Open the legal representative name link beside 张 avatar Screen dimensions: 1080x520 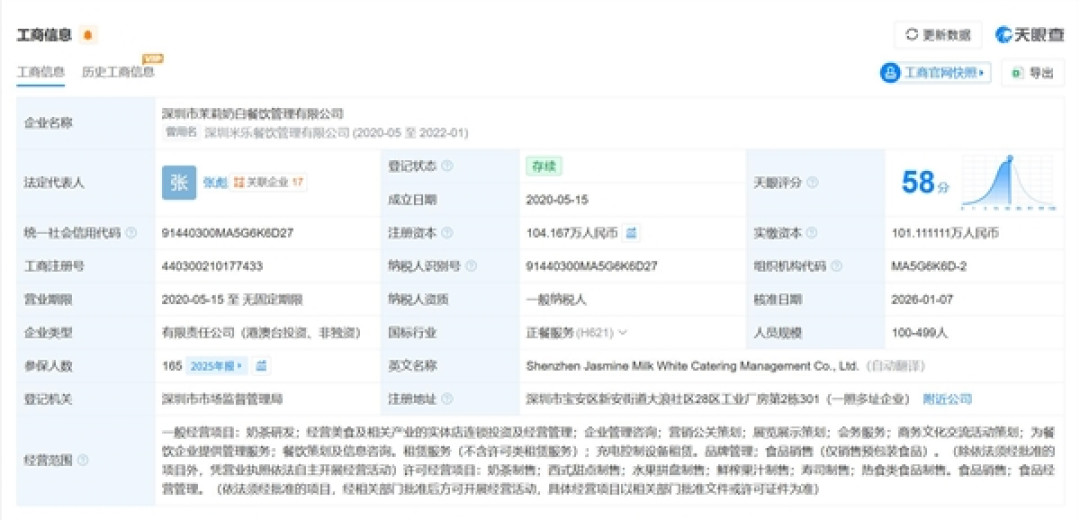click(214, 183)
